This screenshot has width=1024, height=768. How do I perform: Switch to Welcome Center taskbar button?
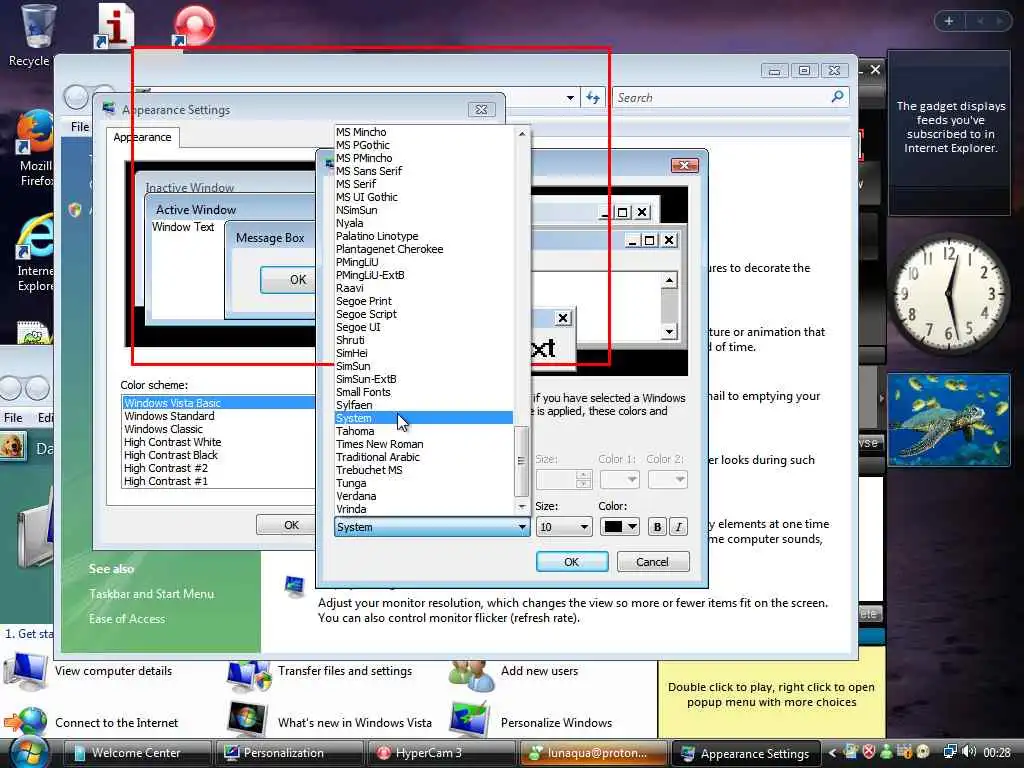(138, 753)
